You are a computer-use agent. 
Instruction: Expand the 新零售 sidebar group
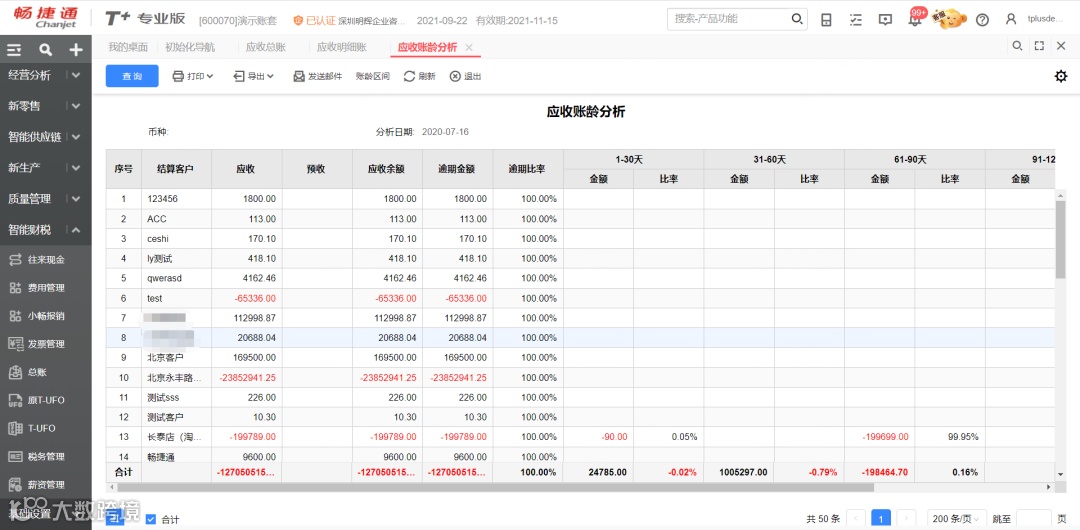(76, 106)
